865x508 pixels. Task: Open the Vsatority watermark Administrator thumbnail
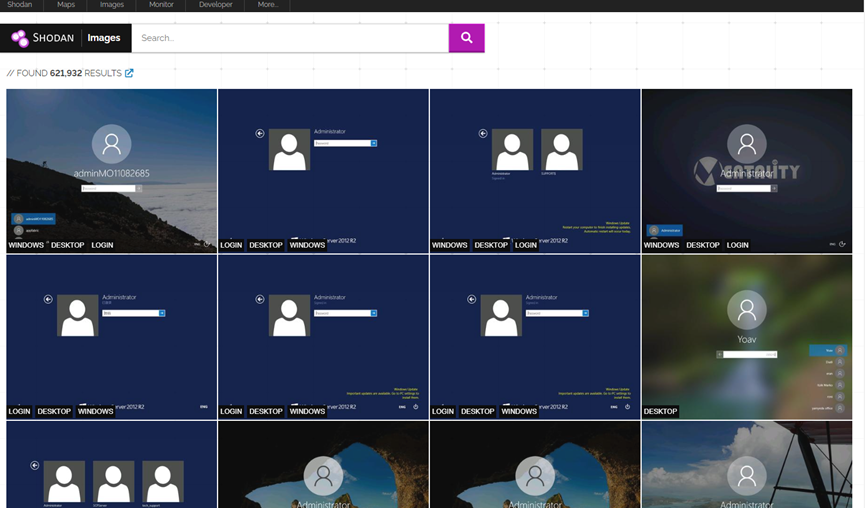(x=747, y=171)
